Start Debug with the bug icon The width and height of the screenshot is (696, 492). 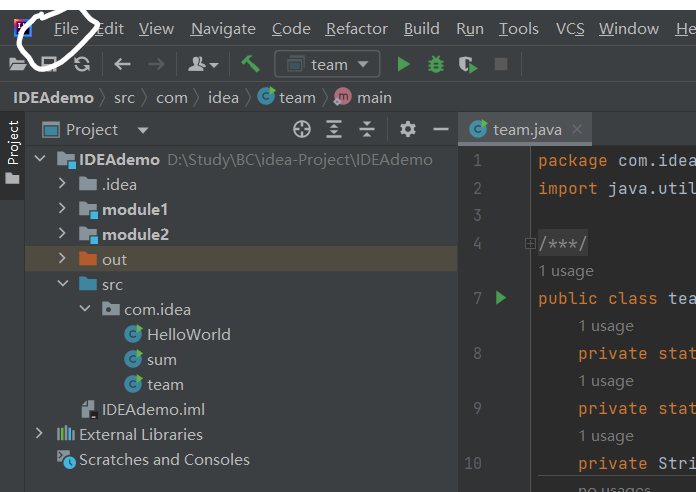436,64
